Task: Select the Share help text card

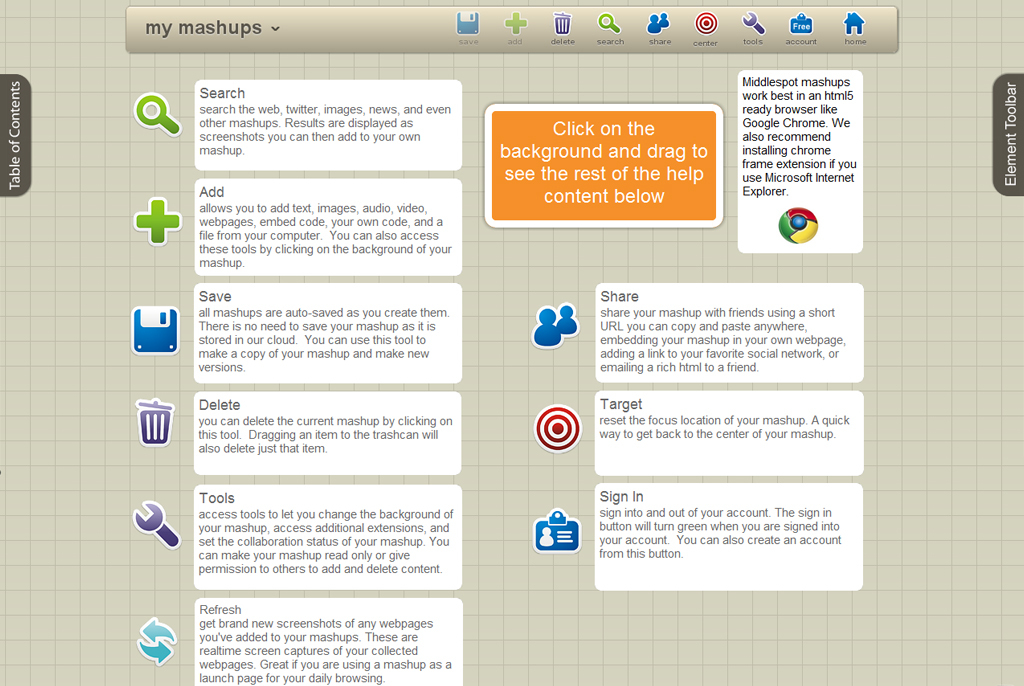Action: [729, 332]
